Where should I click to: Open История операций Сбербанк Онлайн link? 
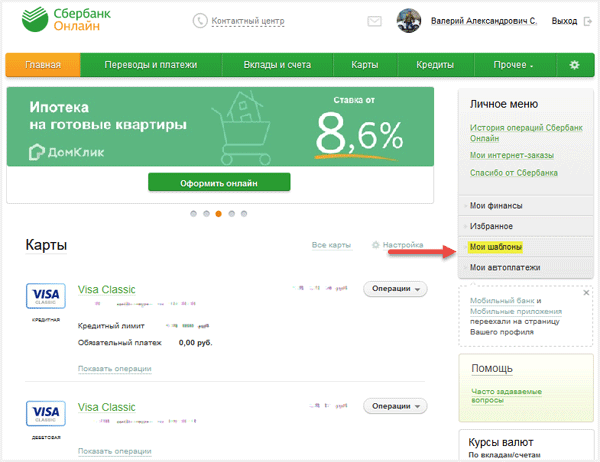[x=526, y=133]
